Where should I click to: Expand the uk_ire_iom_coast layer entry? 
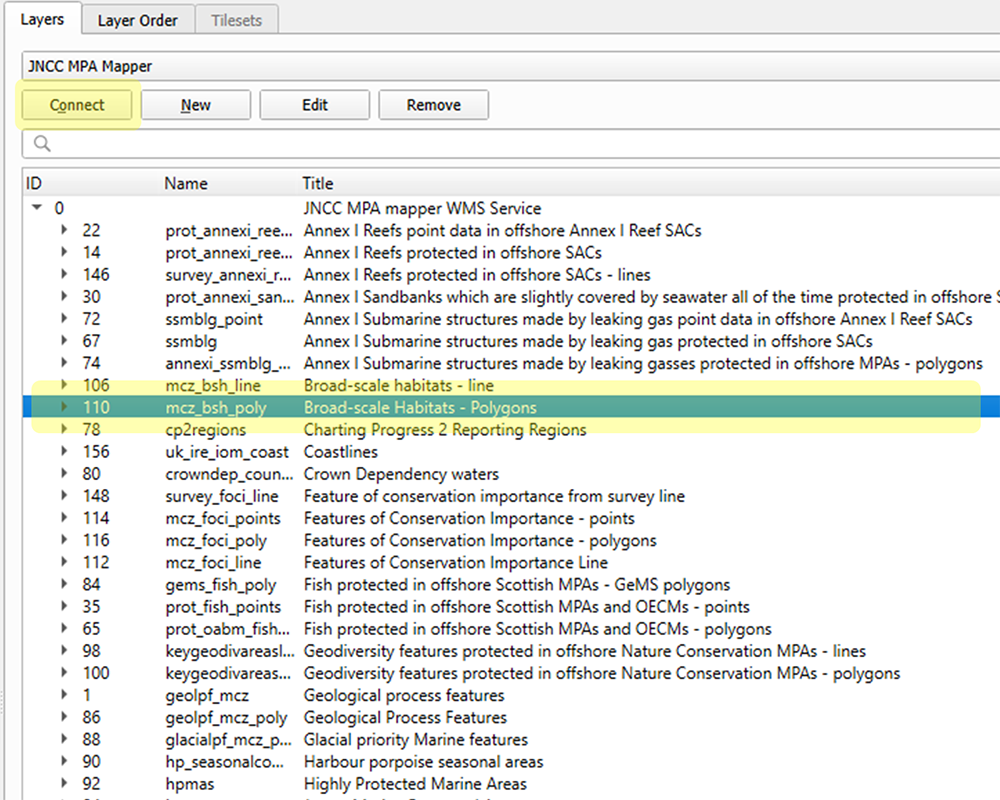pos(64,451)
